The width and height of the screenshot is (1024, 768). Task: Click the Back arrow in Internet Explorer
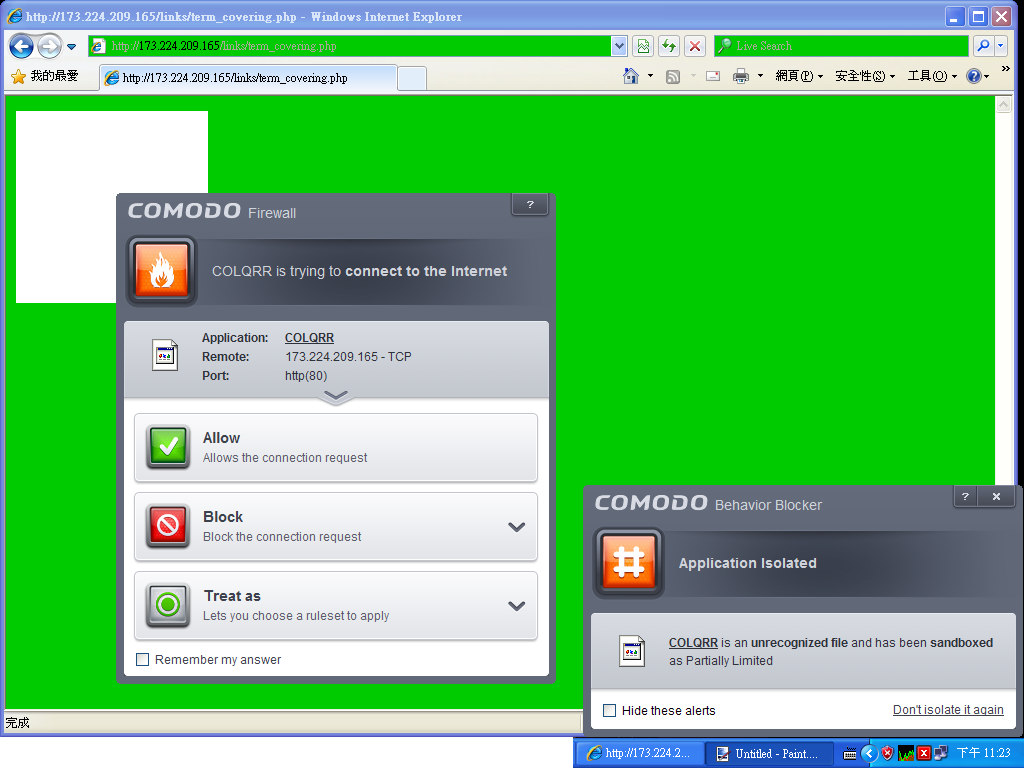22,46
